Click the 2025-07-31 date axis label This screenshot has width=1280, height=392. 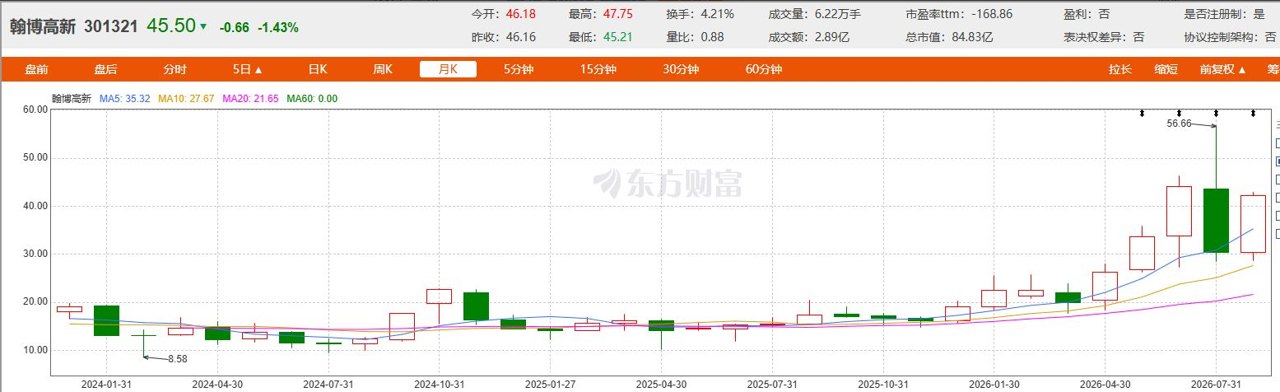(772, 383)
